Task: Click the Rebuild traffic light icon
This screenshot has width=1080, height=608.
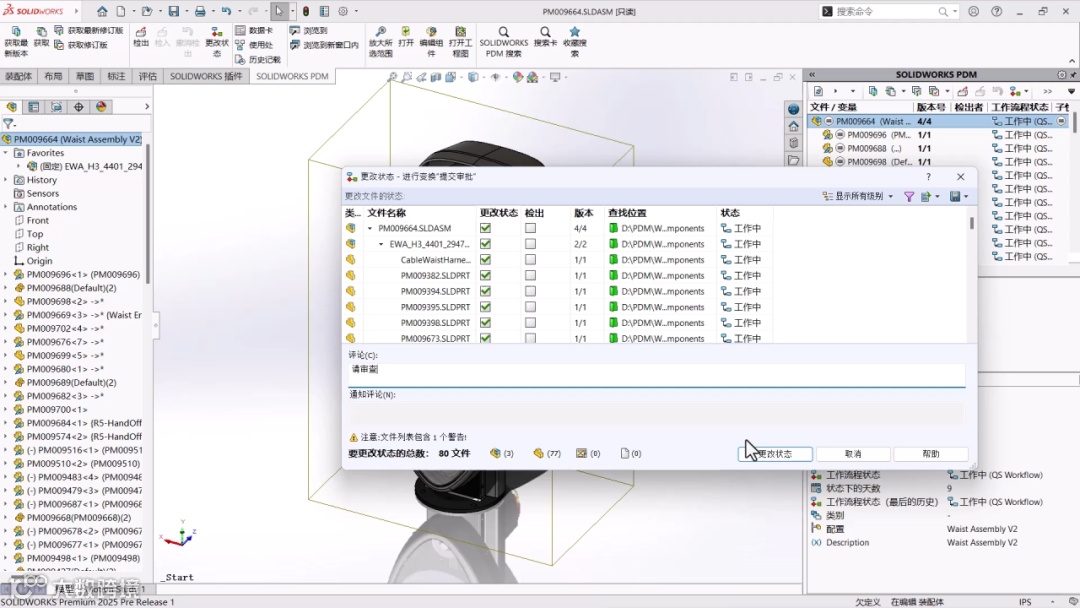Action: tap(306, 11)
